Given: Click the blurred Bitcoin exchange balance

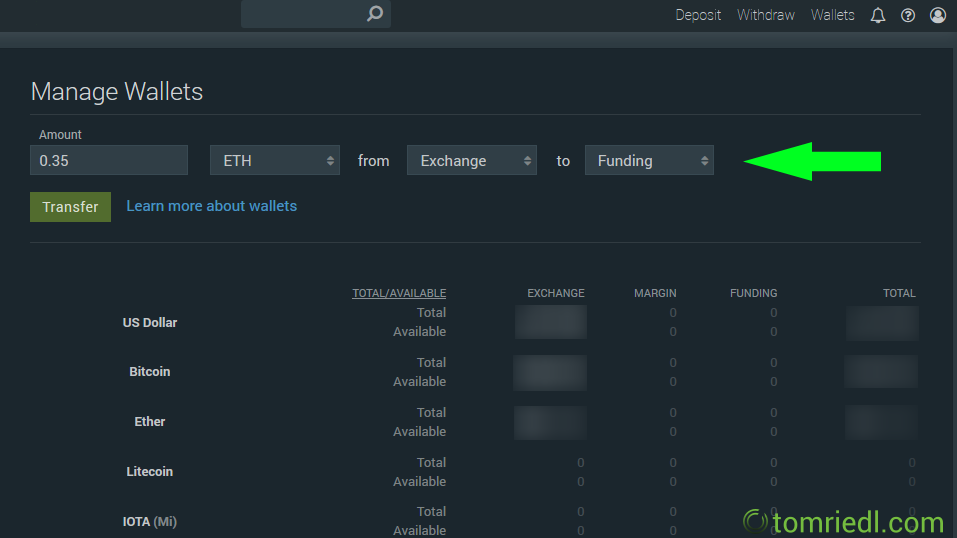Looking at the screenshot, I should pyautogui.click(x=550, y=373).
